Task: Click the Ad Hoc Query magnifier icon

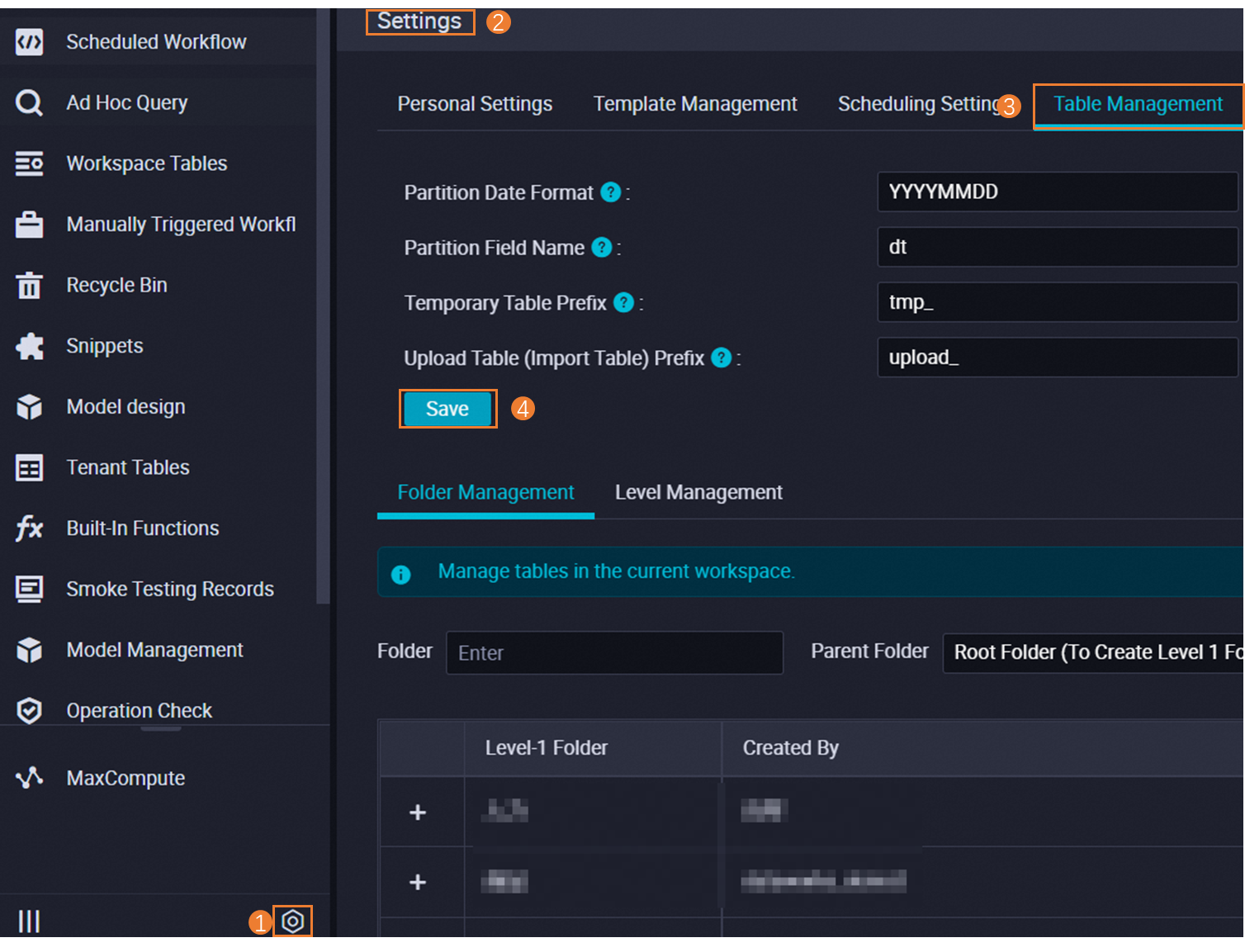Action: click(x=30, y=103)
